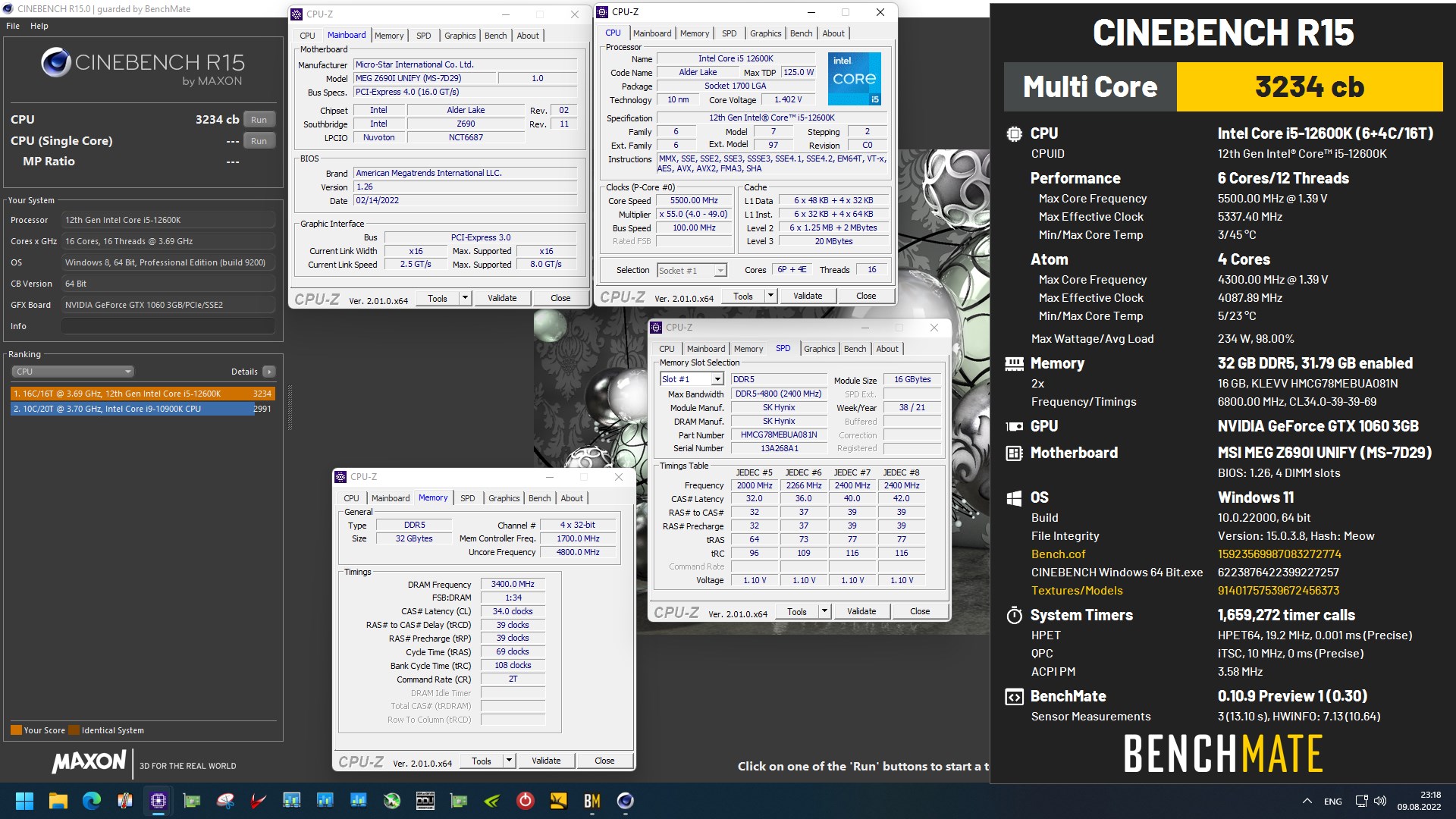Open the silver-green orb app on taskbar

392,801
